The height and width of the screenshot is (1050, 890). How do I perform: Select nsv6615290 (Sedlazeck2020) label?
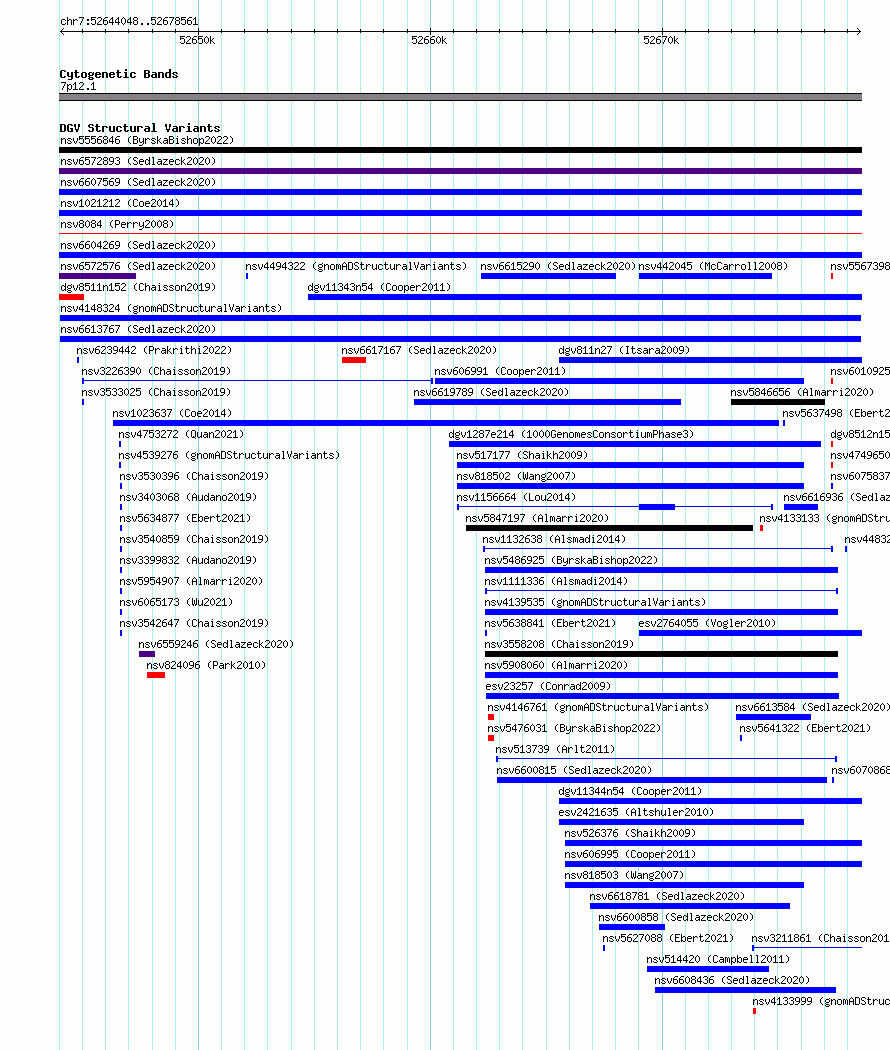(x=558, y=266)
